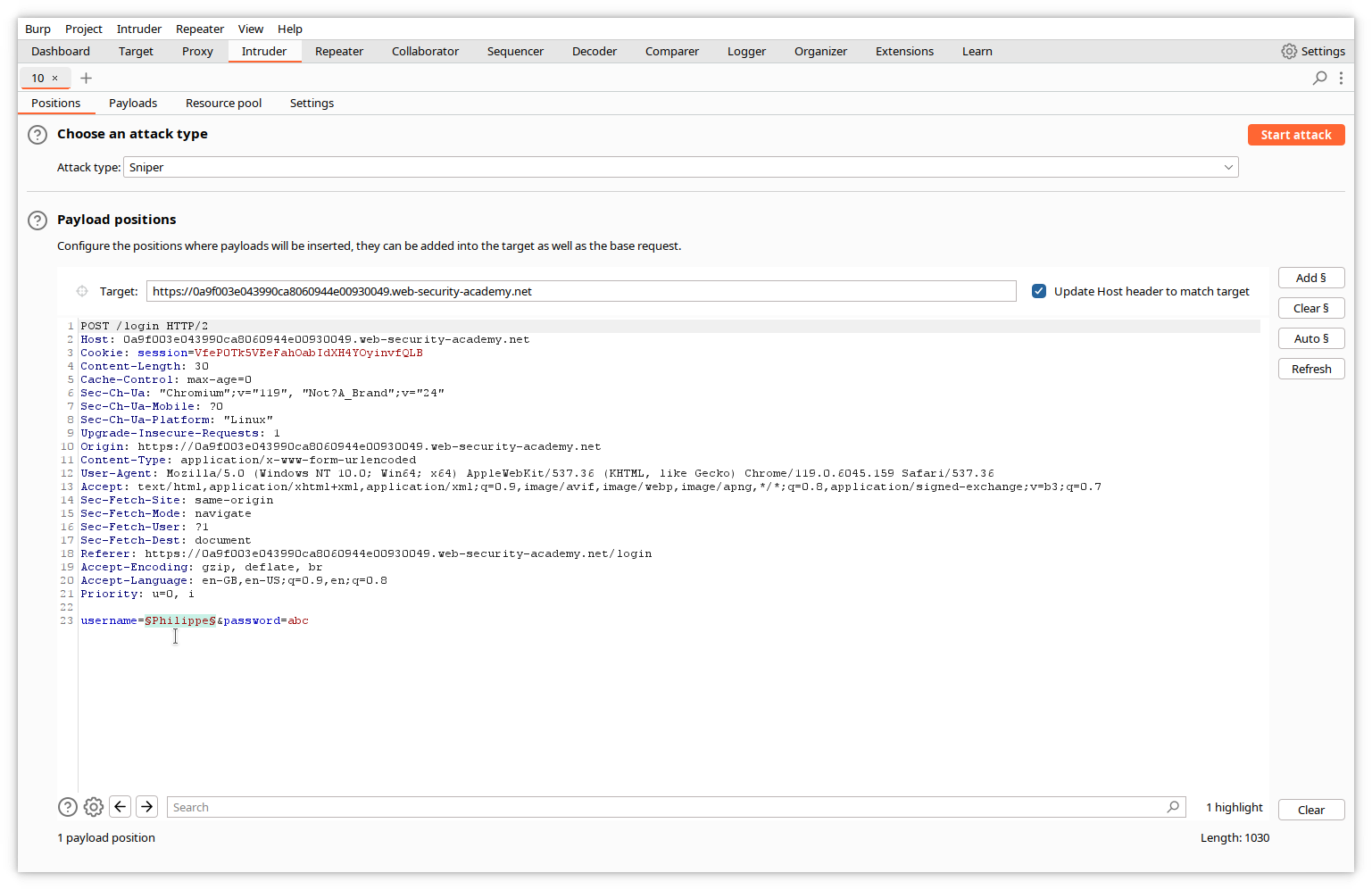Close Intruder tab 10
This screenshot has height=890, width=1372.
tap(54, 79)
